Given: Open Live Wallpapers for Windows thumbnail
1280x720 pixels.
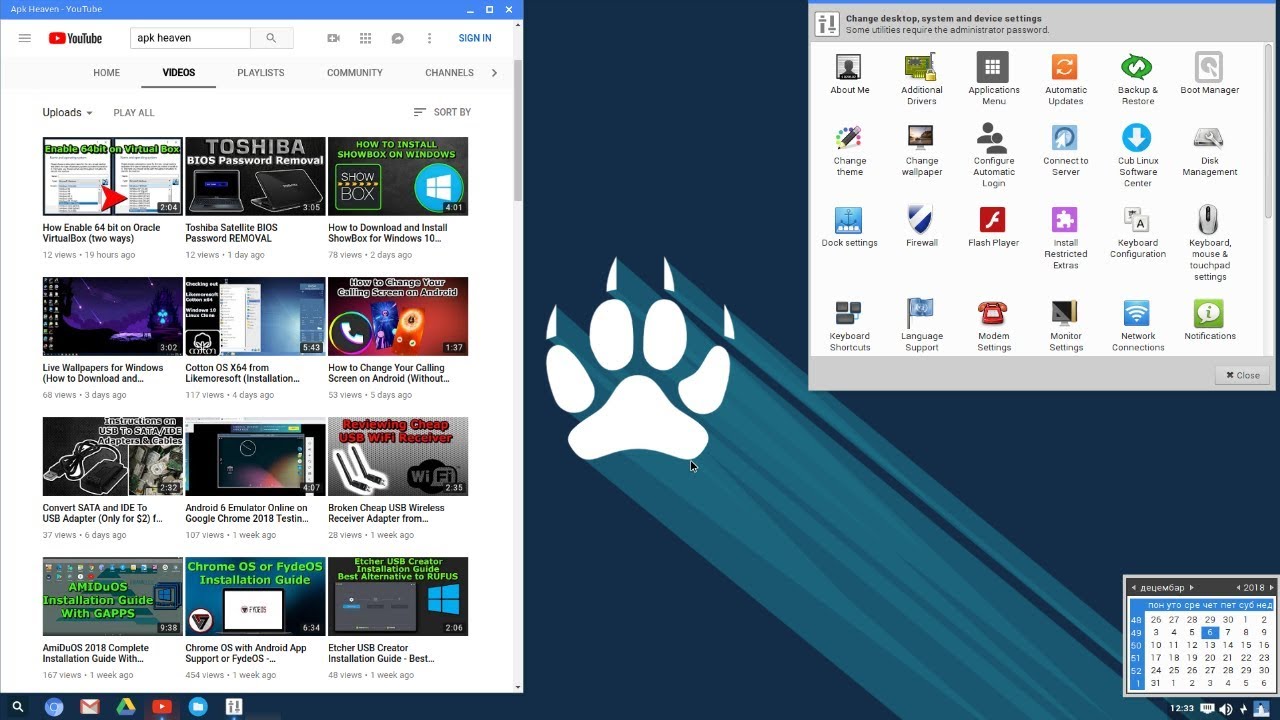Looking at the screenshot, I should tap(113, 316).
